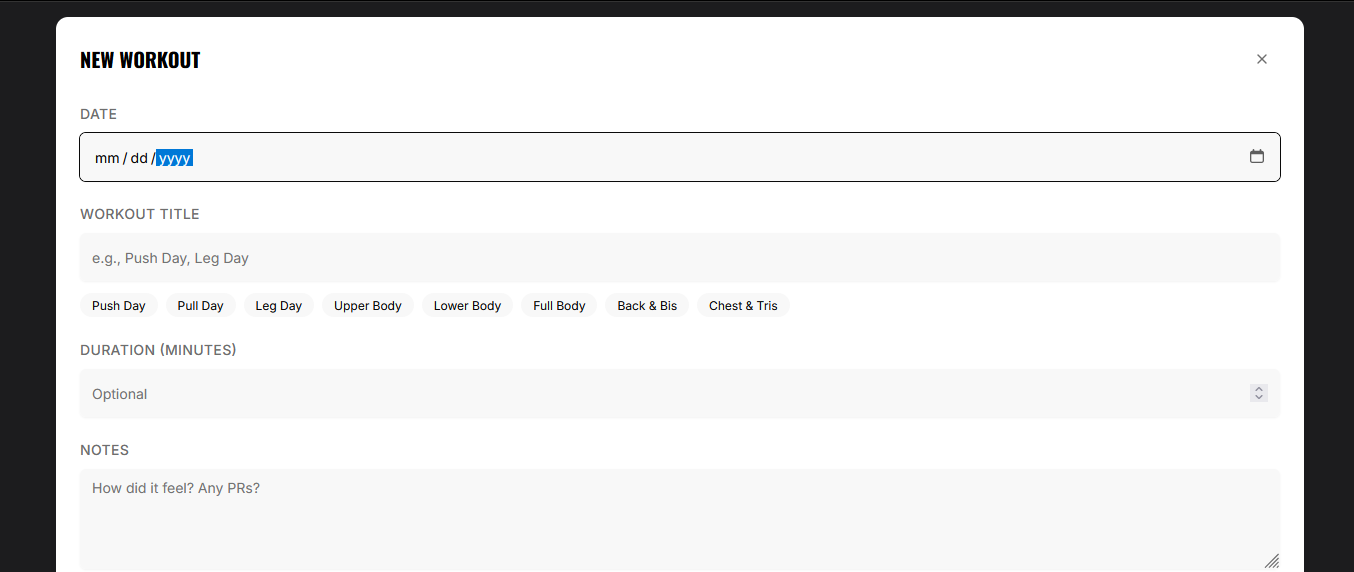
Task: Grab the Notes textarea resize handle
Action: pos(1272,562)
